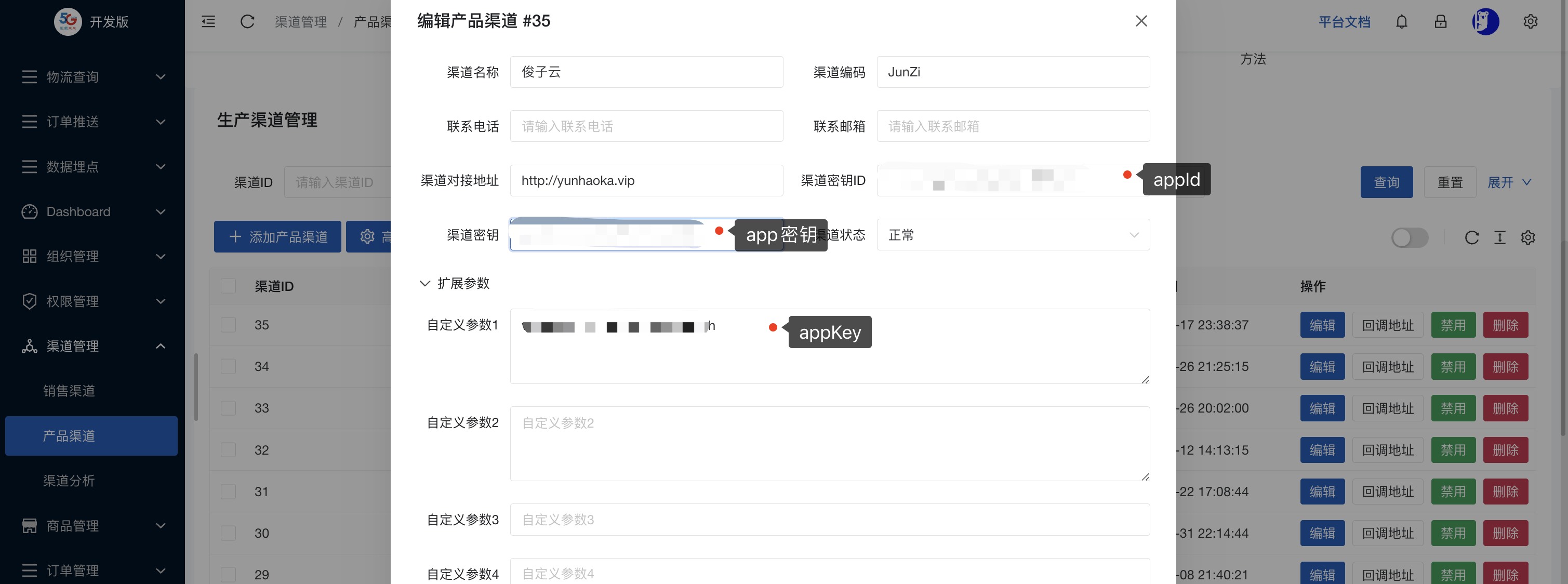
Task: Click the row height adjustment icon on the table toolbar
Action: tap(1500, 238)
